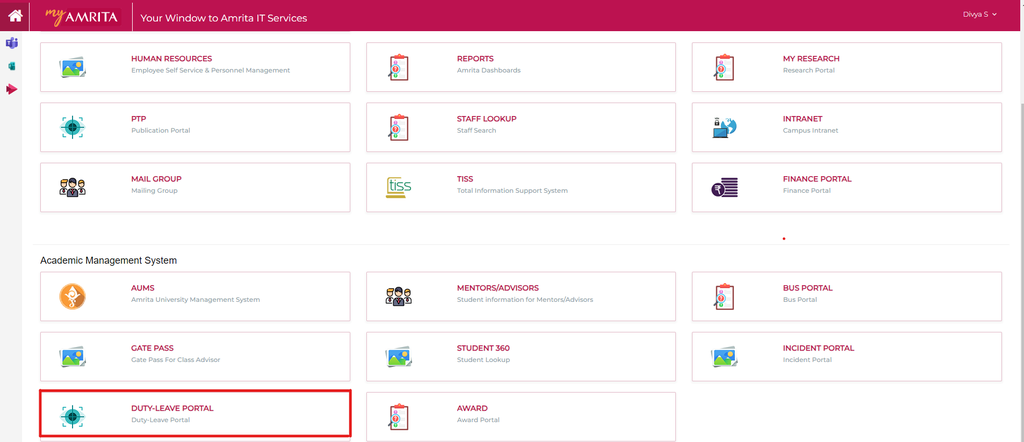
Task: Click the Mail Group people icon
Action: pos(72,187)
